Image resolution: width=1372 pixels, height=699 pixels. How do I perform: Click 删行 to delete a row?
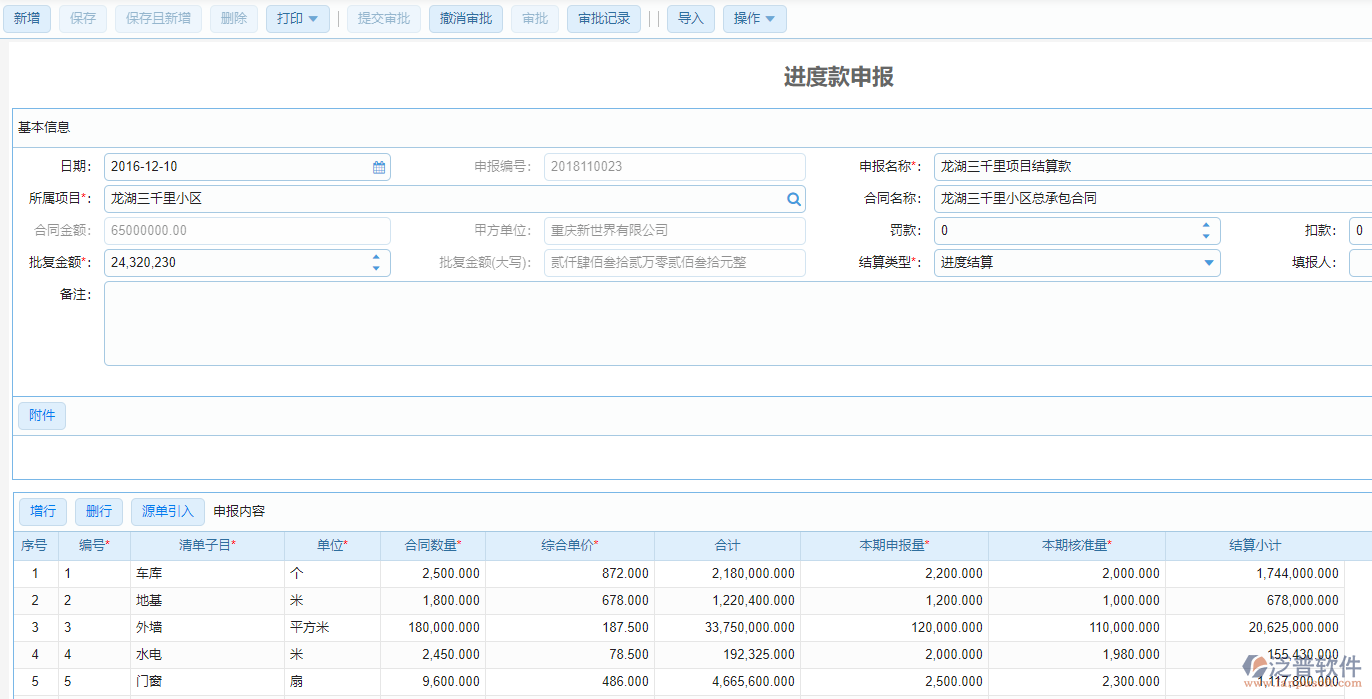[98, 511]
